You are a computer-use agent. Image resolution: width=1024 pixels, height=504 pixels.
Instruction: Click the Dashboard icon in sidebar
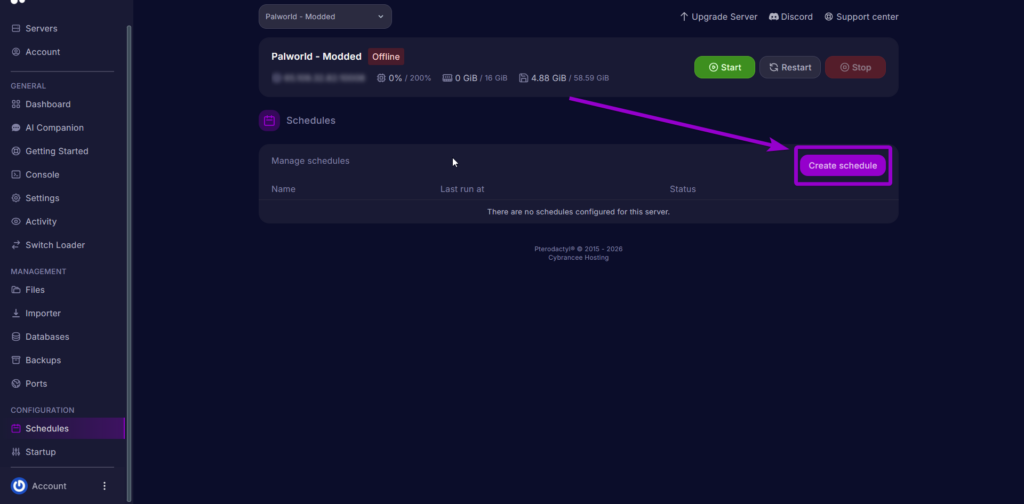[16, 104]
